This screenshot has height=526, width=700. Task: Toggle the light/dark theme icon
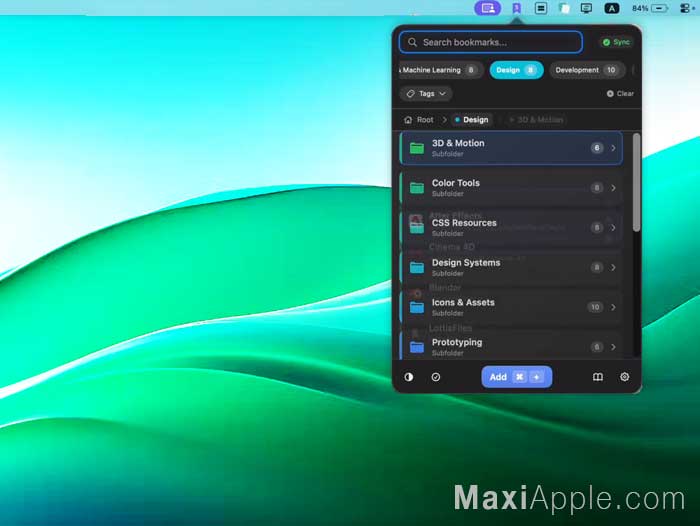[x=408, y=377]
